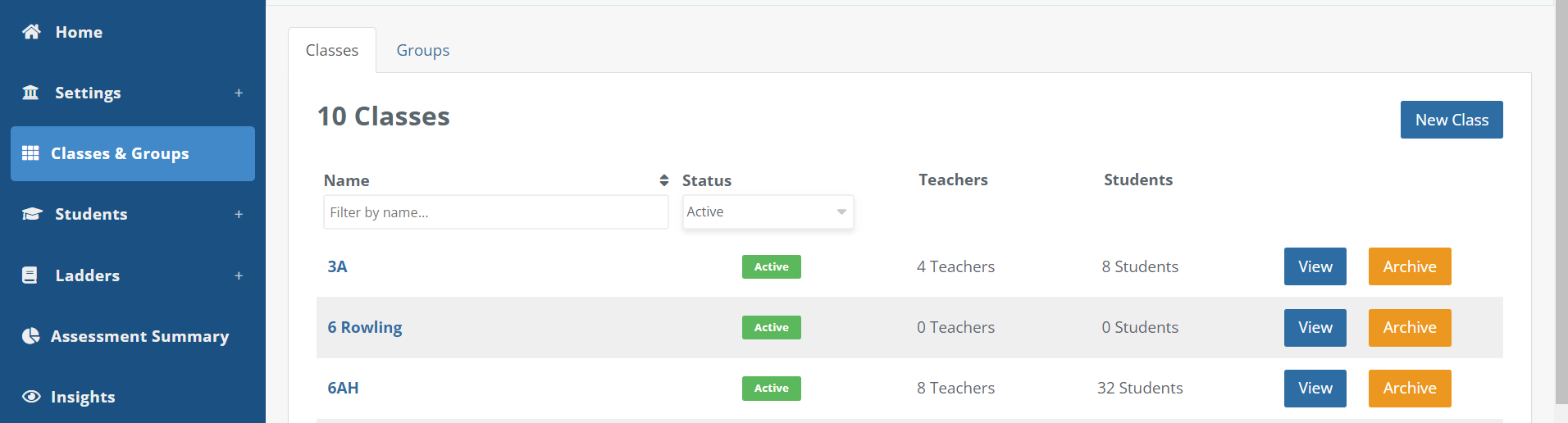Click the Home house icon
The image size is (1568, 423).
pos(31,32)
